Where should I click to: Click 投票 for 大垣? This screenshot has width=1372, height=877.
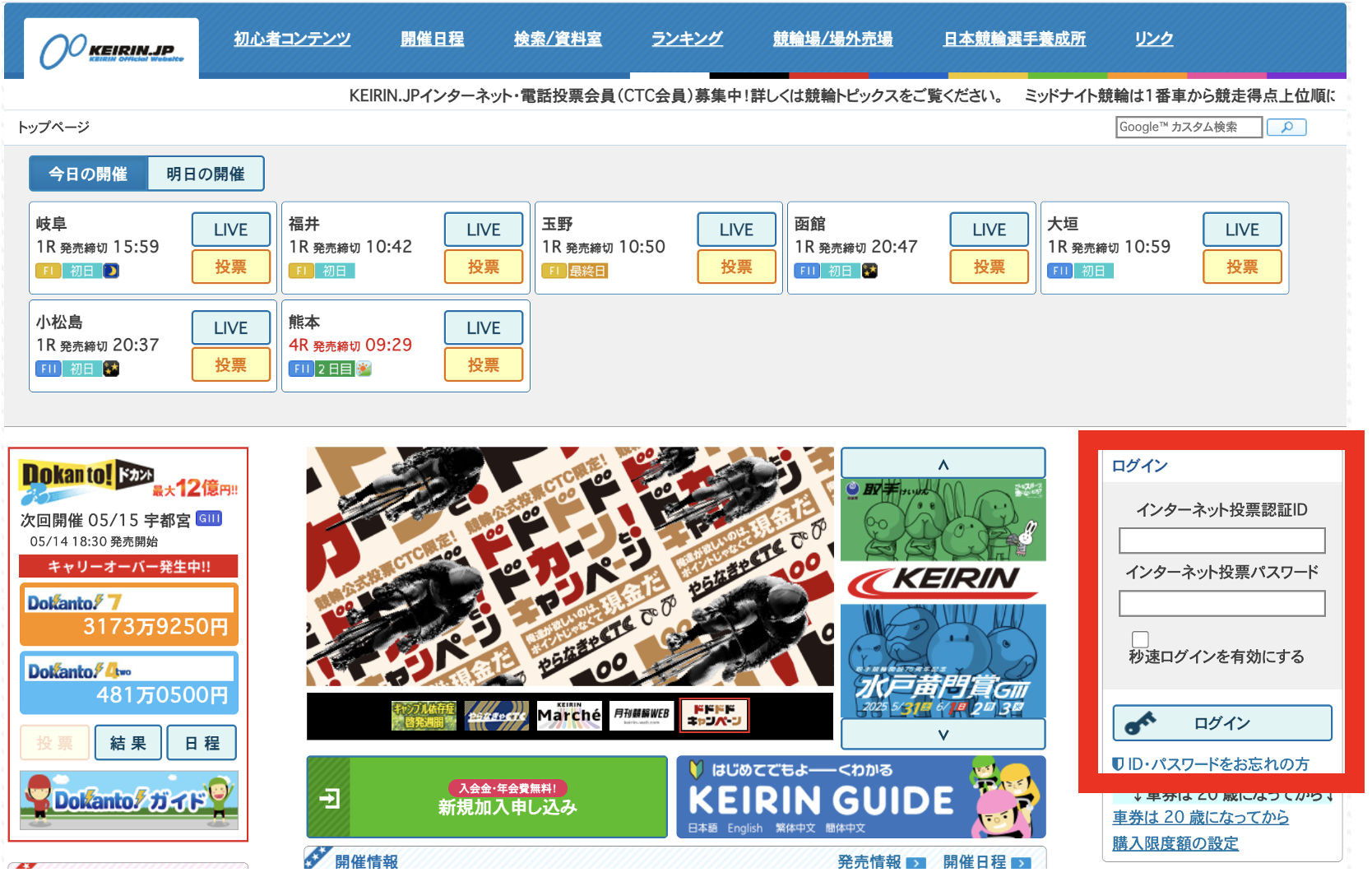1242,267
